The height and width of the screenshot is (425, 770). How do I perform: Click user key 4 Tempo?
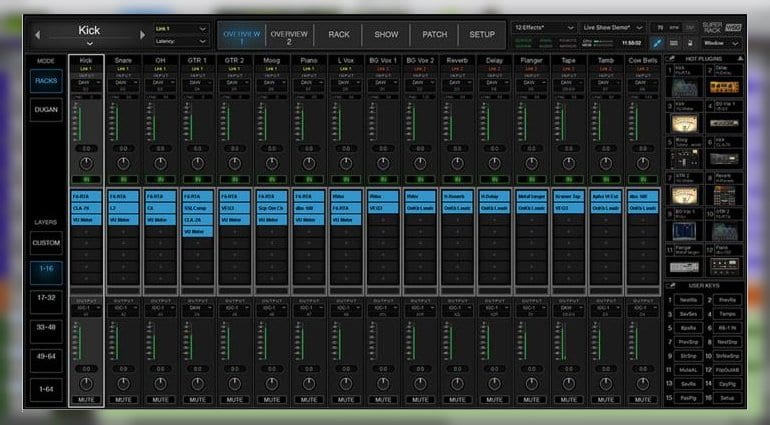point(727,314)
